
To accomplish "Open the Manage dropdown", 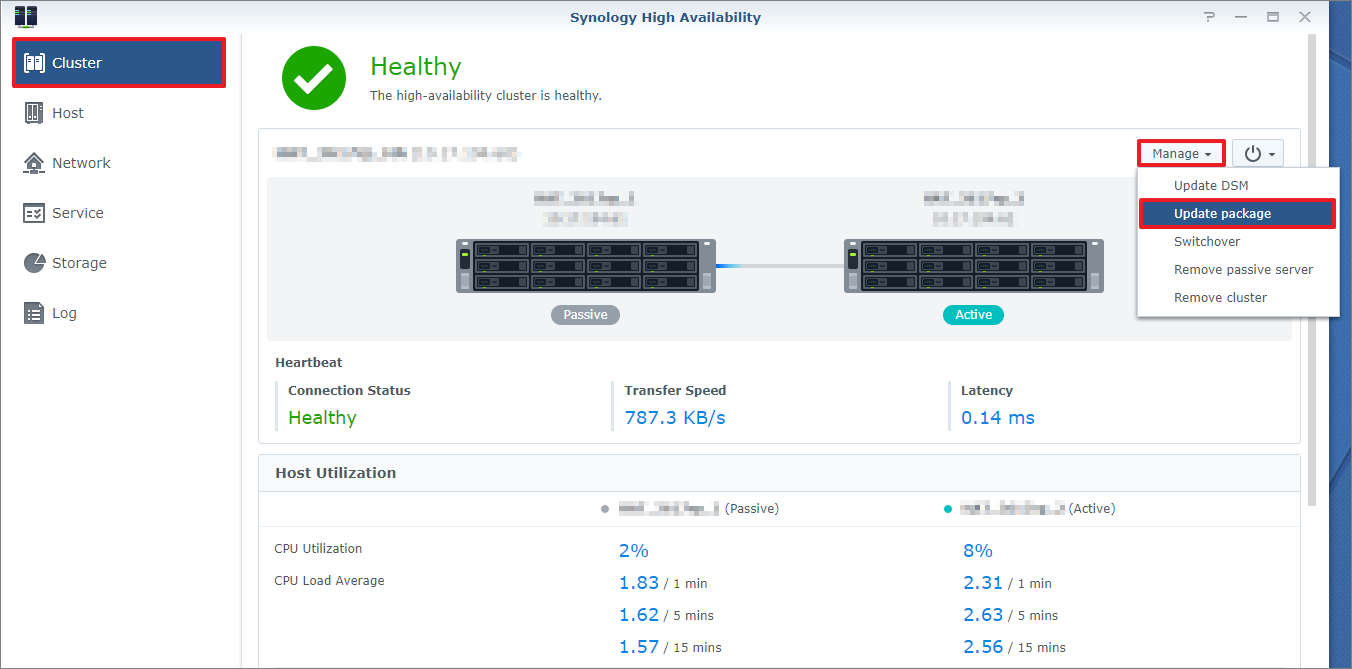I will [1181, 154].
